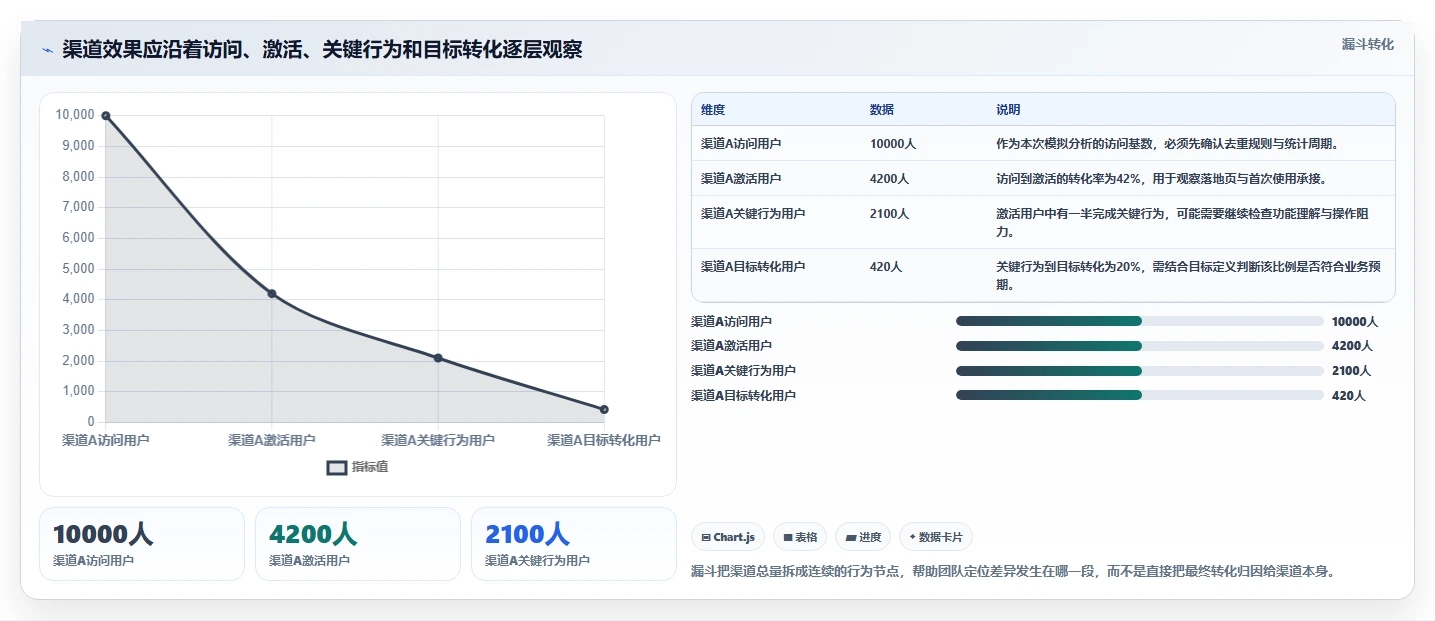Click the page title 渠道效果应沿着访问
Viewport: 1435px width, 621px height.
322,50
